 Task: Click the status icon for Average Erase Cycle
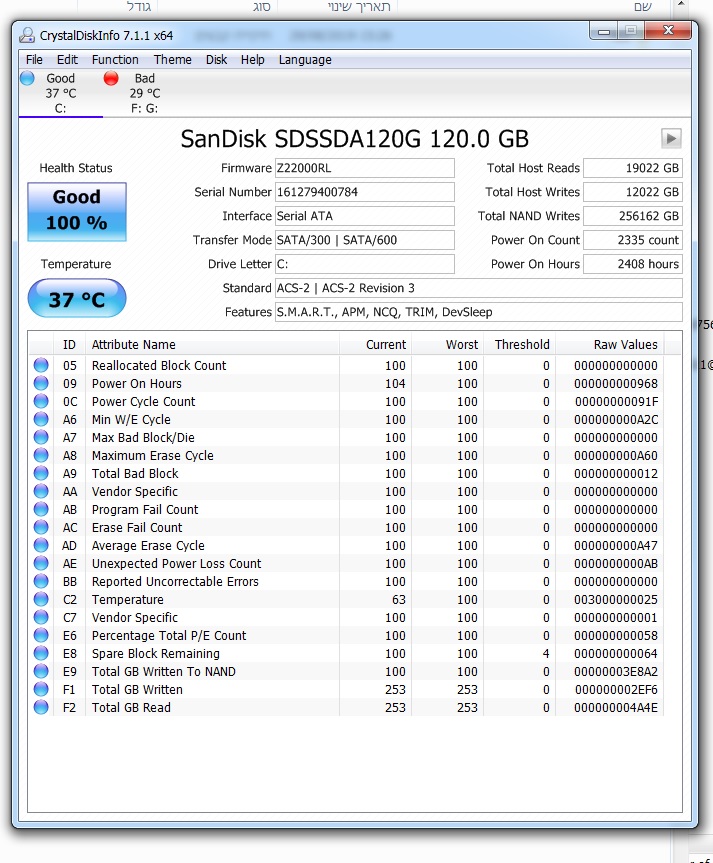(x=41, y=545)
